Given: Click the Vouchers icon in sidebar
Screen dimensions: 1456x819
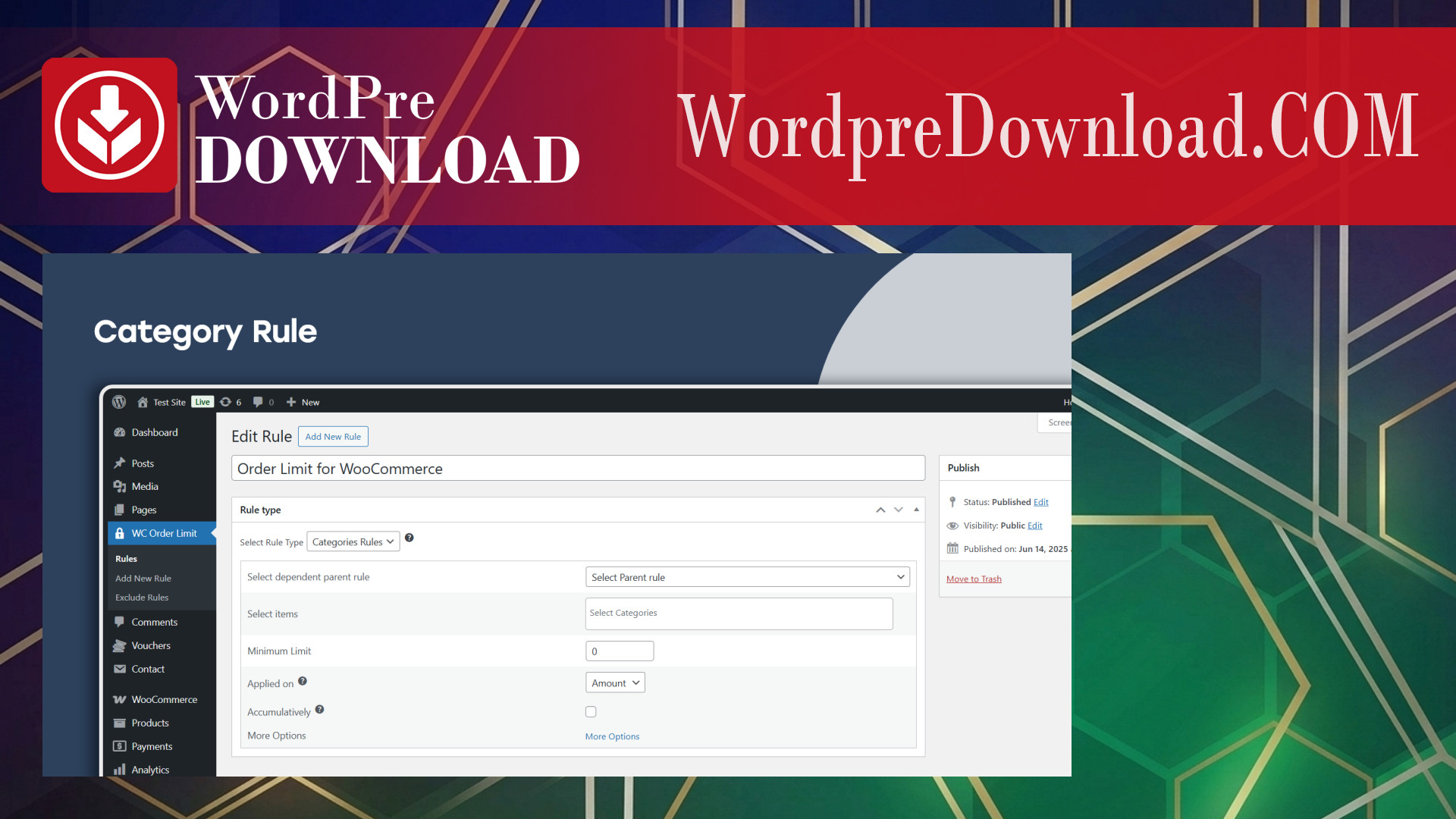Looking at the screenshot, I should (x=120, y=645).
